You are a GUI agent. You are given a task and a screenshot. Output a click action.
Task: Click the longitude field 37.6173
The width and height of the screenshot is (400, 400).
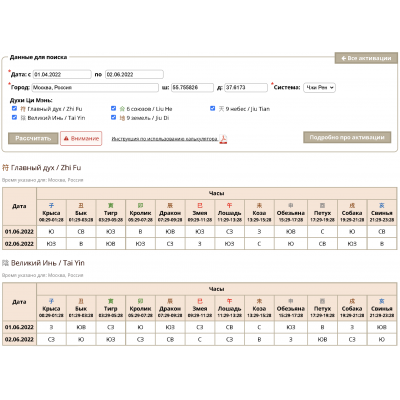246,88
